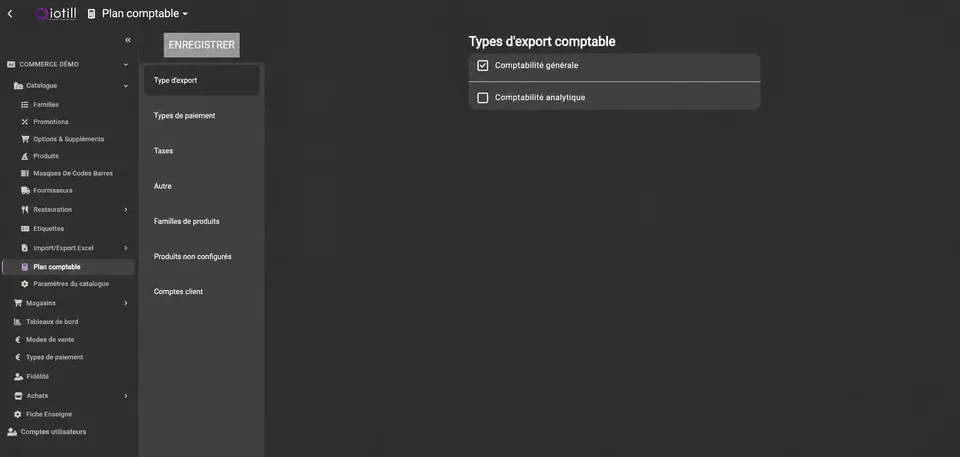
Task: Open the Comptes client tab
Action: click(x=201, y=292)
